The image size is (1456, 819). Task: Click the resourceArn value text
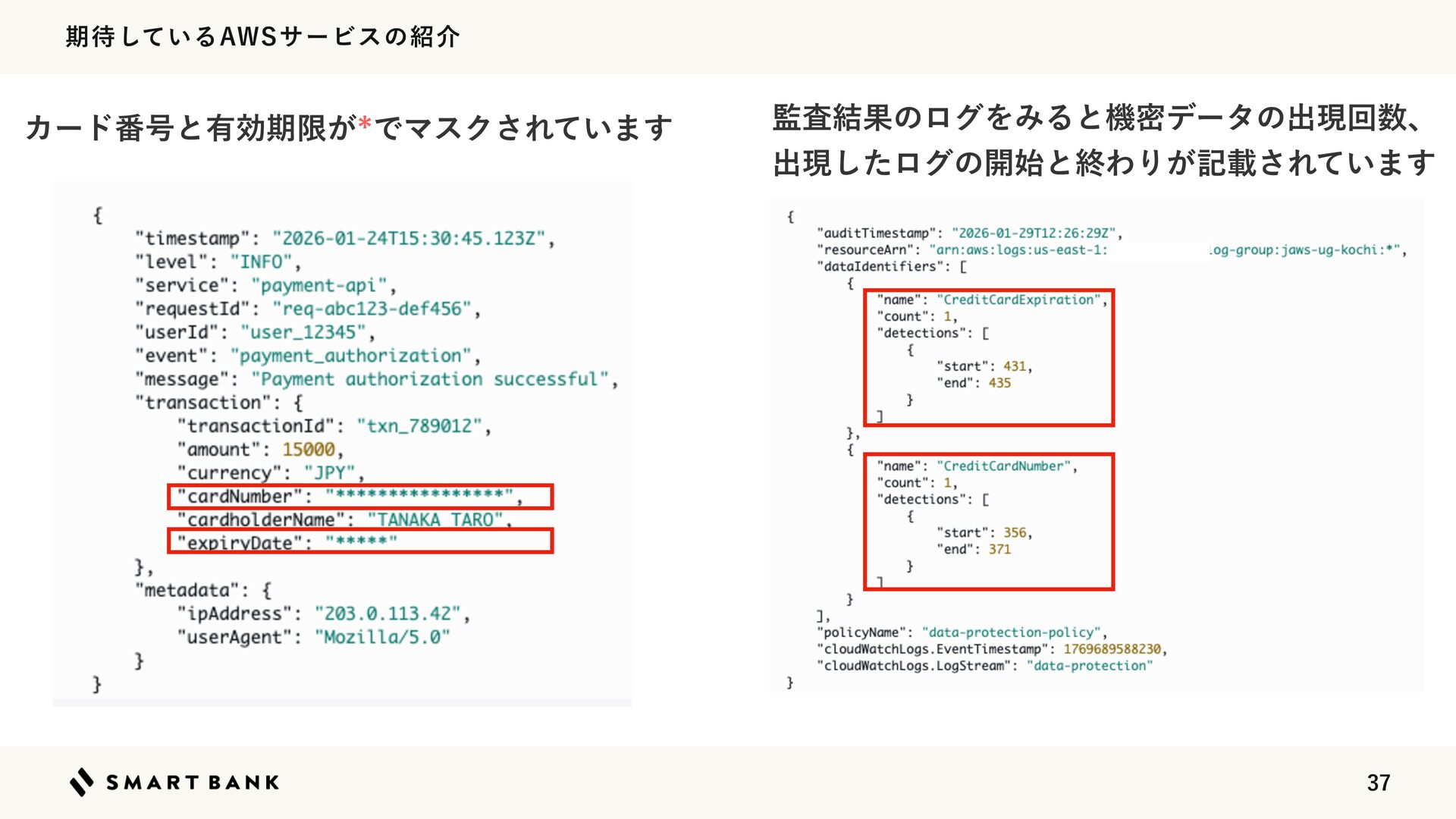(1018, 250)
